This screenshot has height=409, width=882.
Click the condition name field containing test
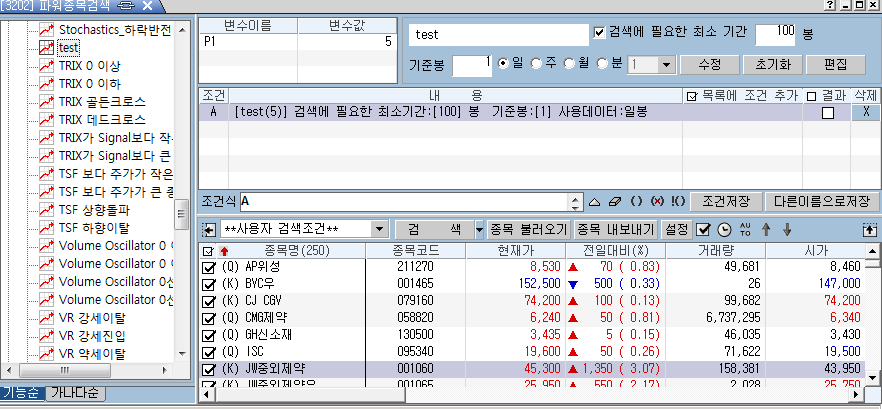click(498, 34)
